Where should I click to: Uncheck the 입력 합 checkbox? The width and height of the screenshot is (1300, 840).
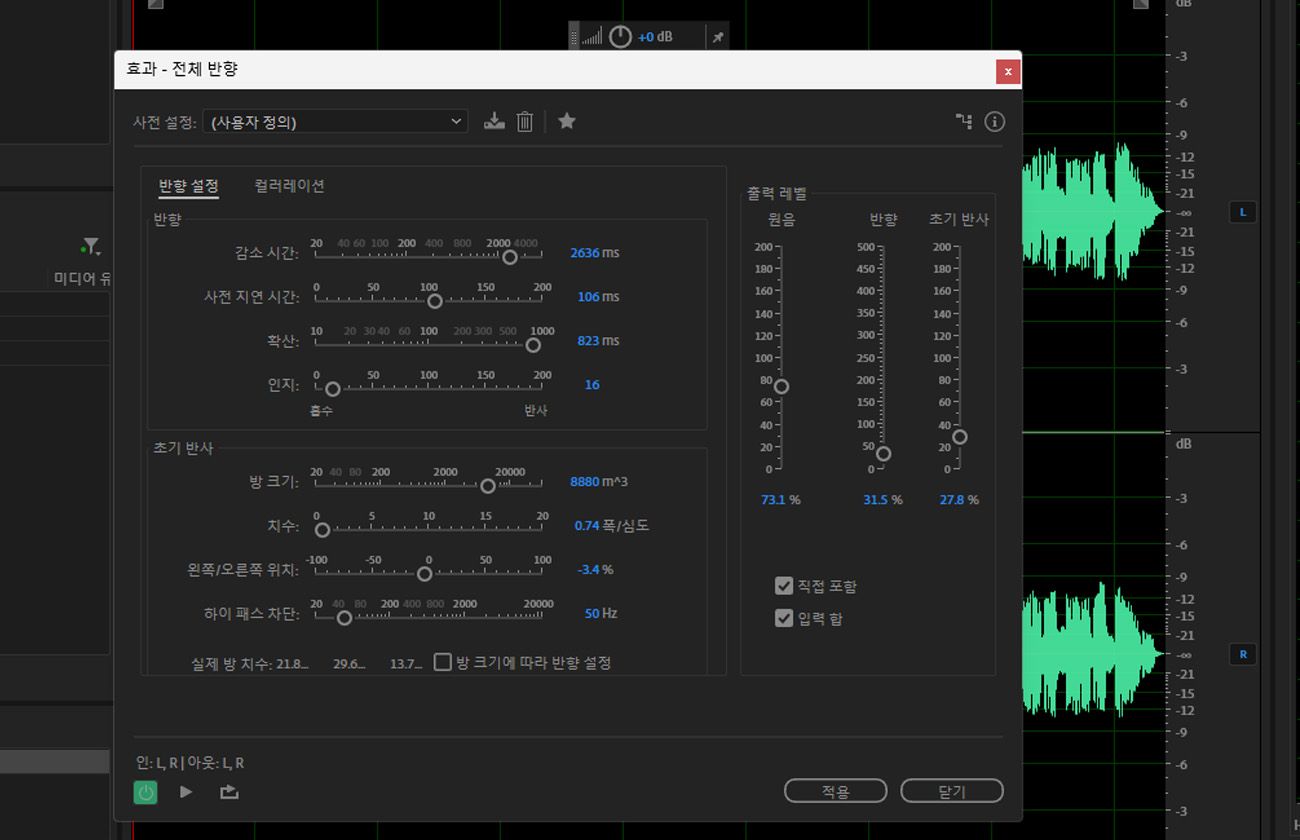[x=784, y=618]
